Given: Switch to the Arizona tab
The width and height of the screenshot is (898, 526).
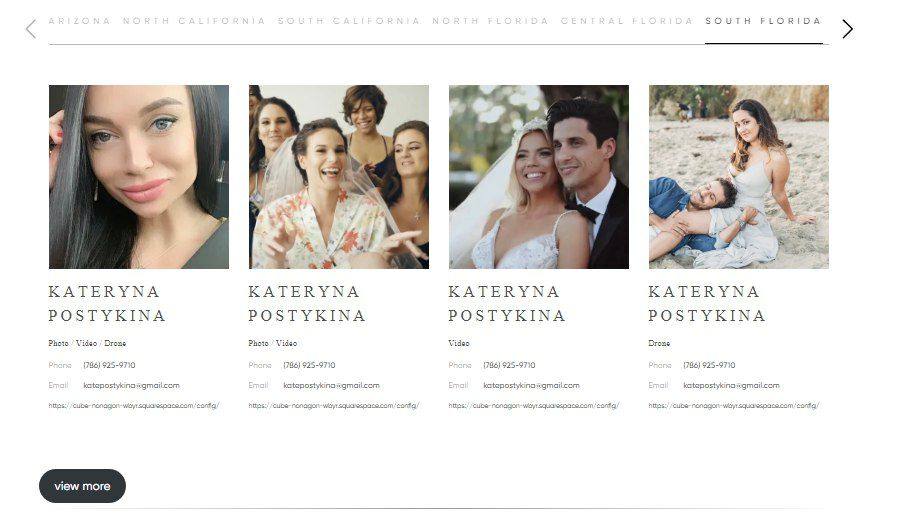Looking at the screenshot, I should 80,21.
